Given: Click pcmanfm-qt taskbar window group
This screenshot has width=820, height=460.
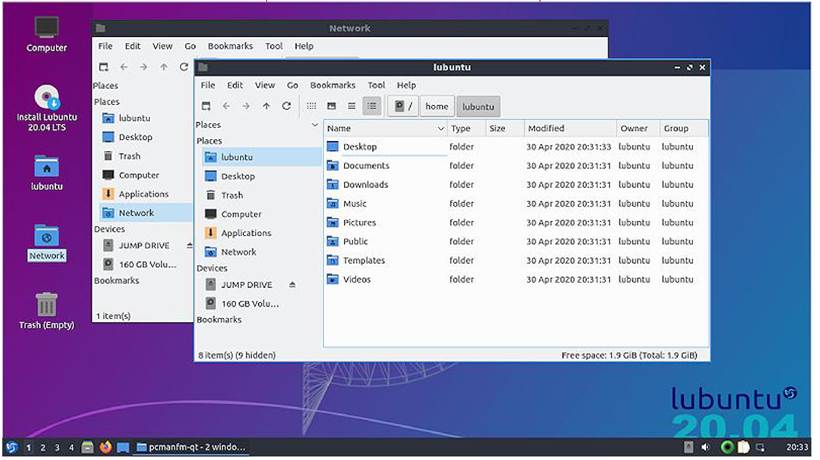Looking at the screenshot, I should pos(191,447).
